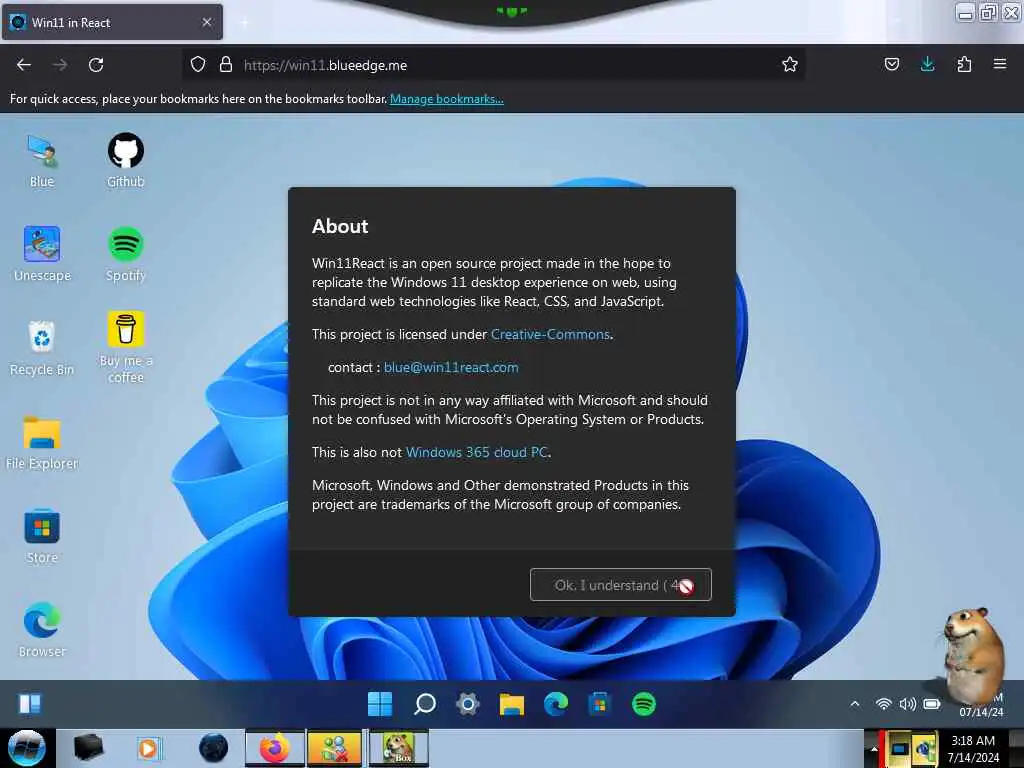This screenshot has height=768, width=1024.
Task: Click the Wi-Fi icon in Win11 tray
Action: click(884, 704)
